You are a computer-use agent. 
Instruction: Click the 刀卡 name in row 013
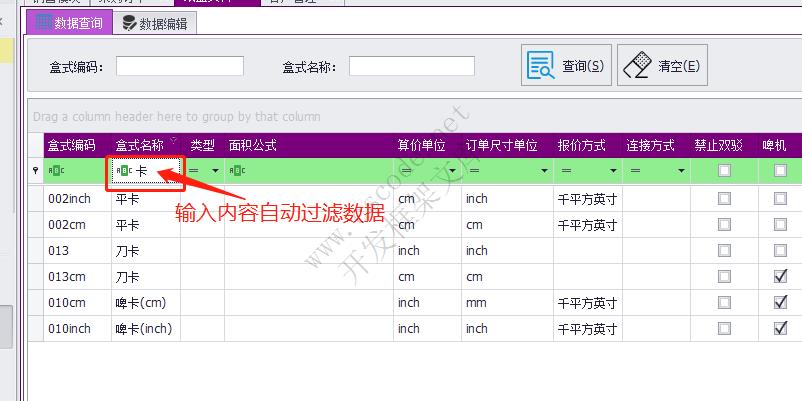[x=127, y=251]
